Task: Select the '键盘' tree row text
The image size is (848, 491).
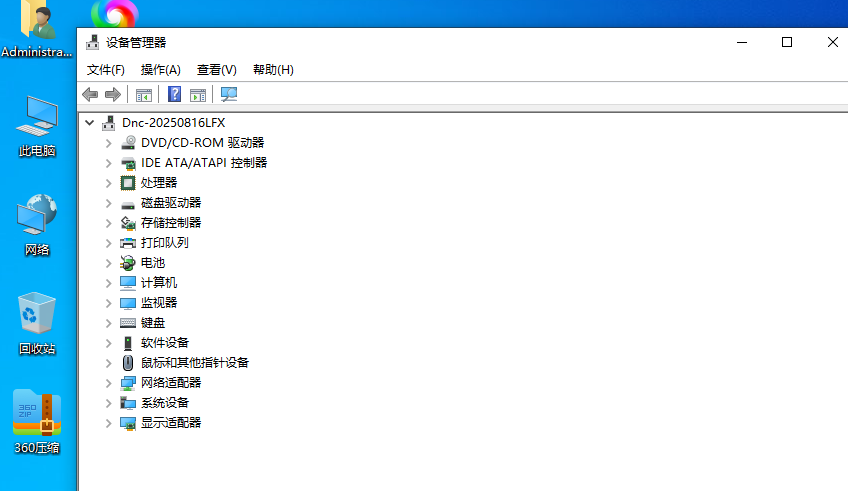Action: pyautogui.click(x=153, y=323)
